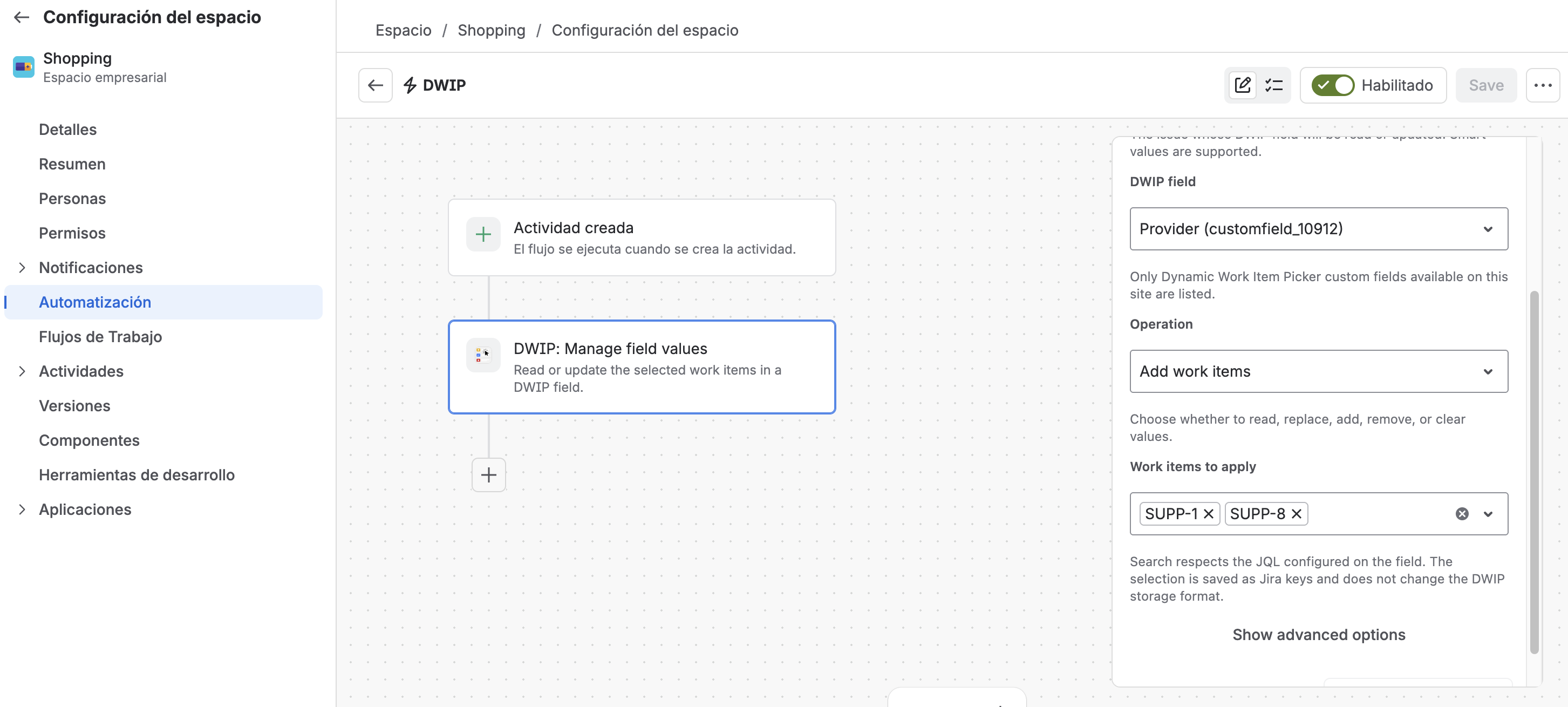Click the green plus icon on Actividad creada
Screen dimensions: 1568x707
483,234
